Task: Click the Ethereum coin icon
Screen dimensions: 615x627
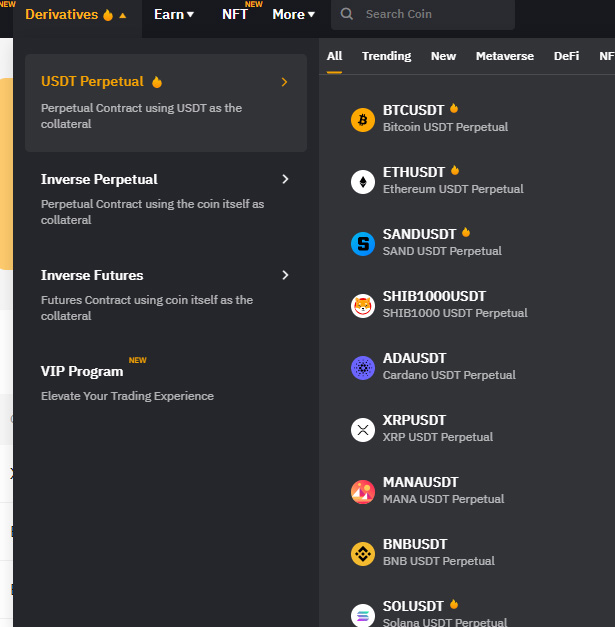Action: point(363,182)
